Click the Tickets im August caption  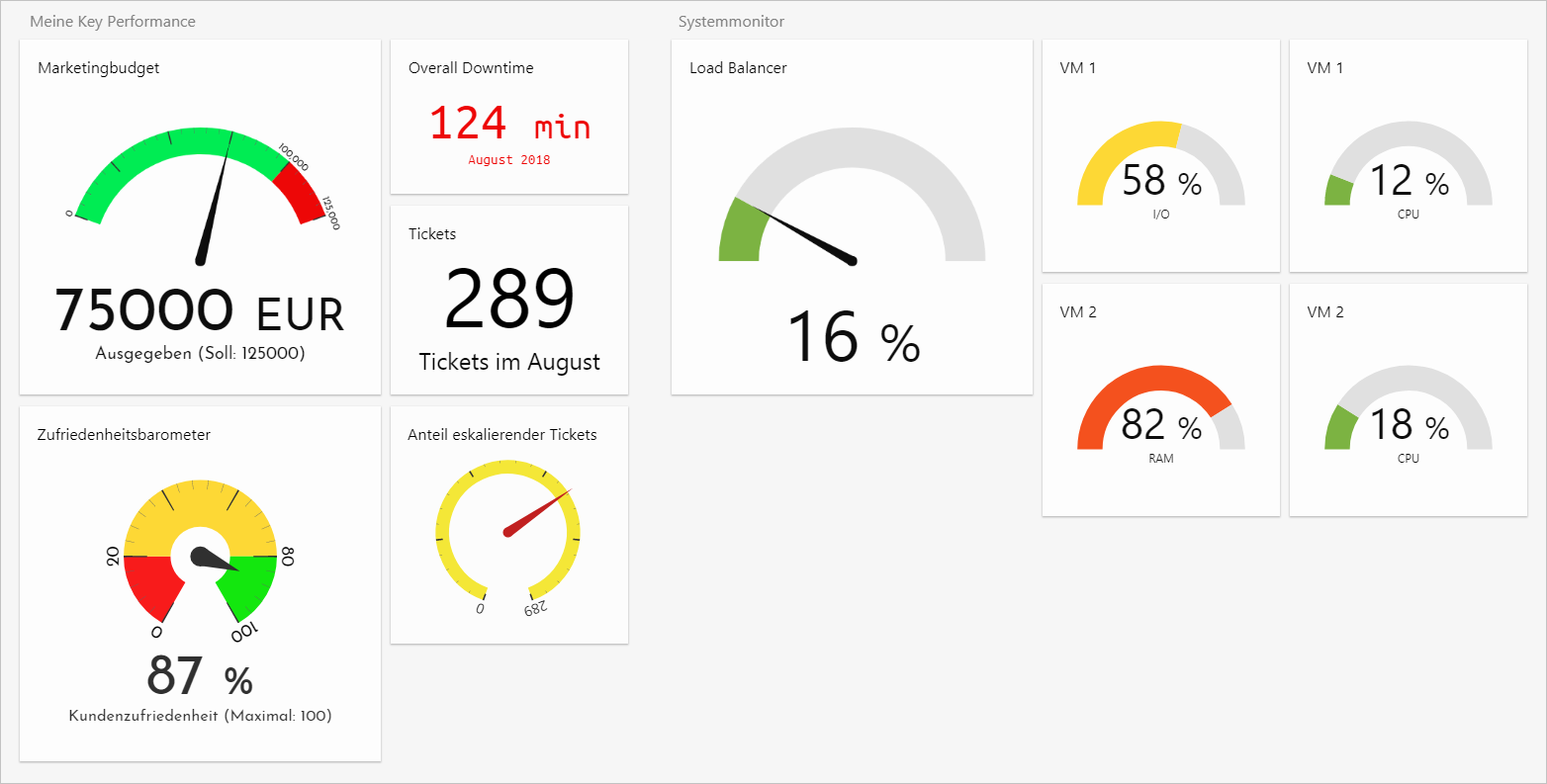click(509, 362)
